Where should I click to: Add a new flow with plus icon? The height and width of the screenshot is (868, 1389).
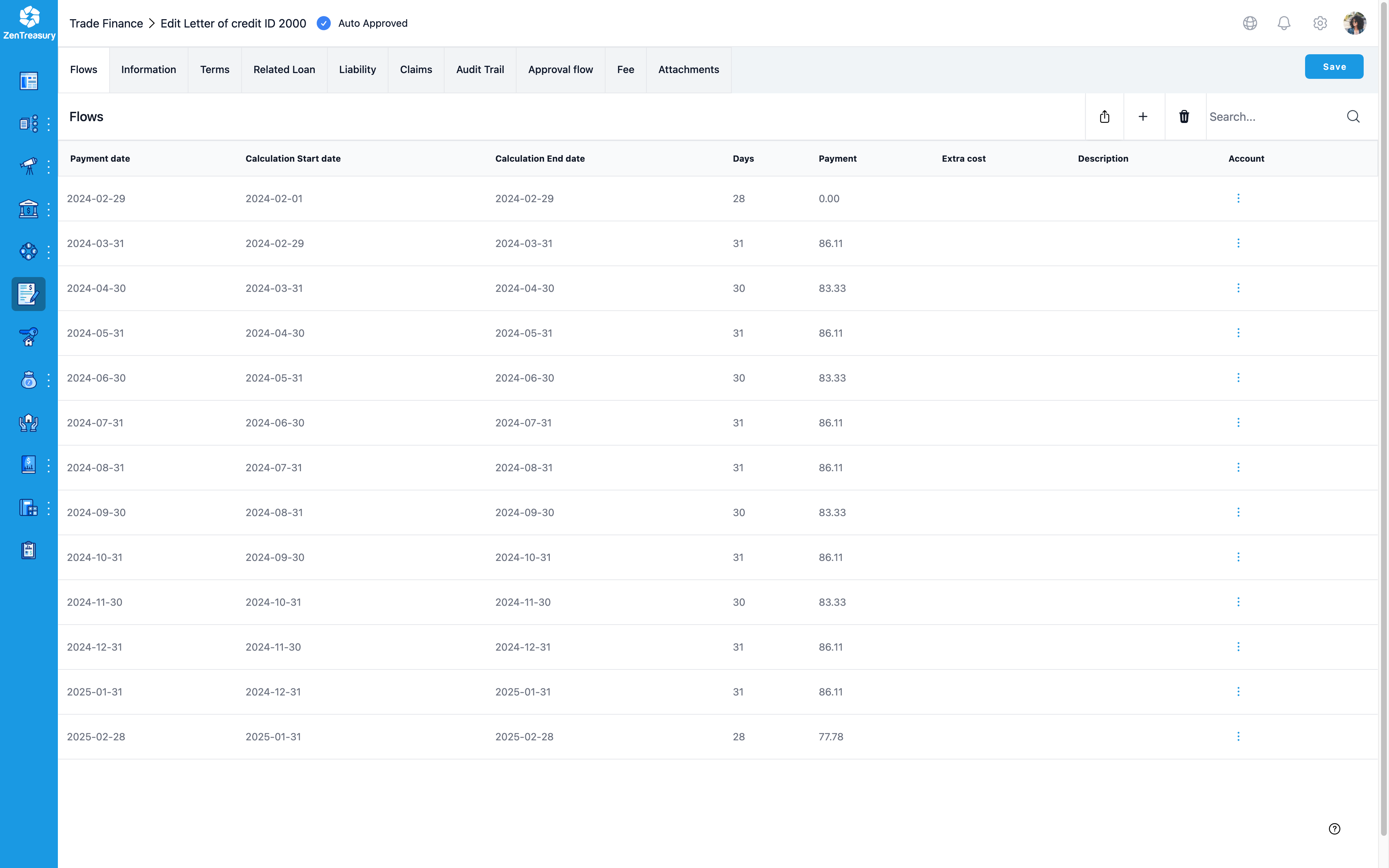pyautogui.click(x=1143, y=116)
